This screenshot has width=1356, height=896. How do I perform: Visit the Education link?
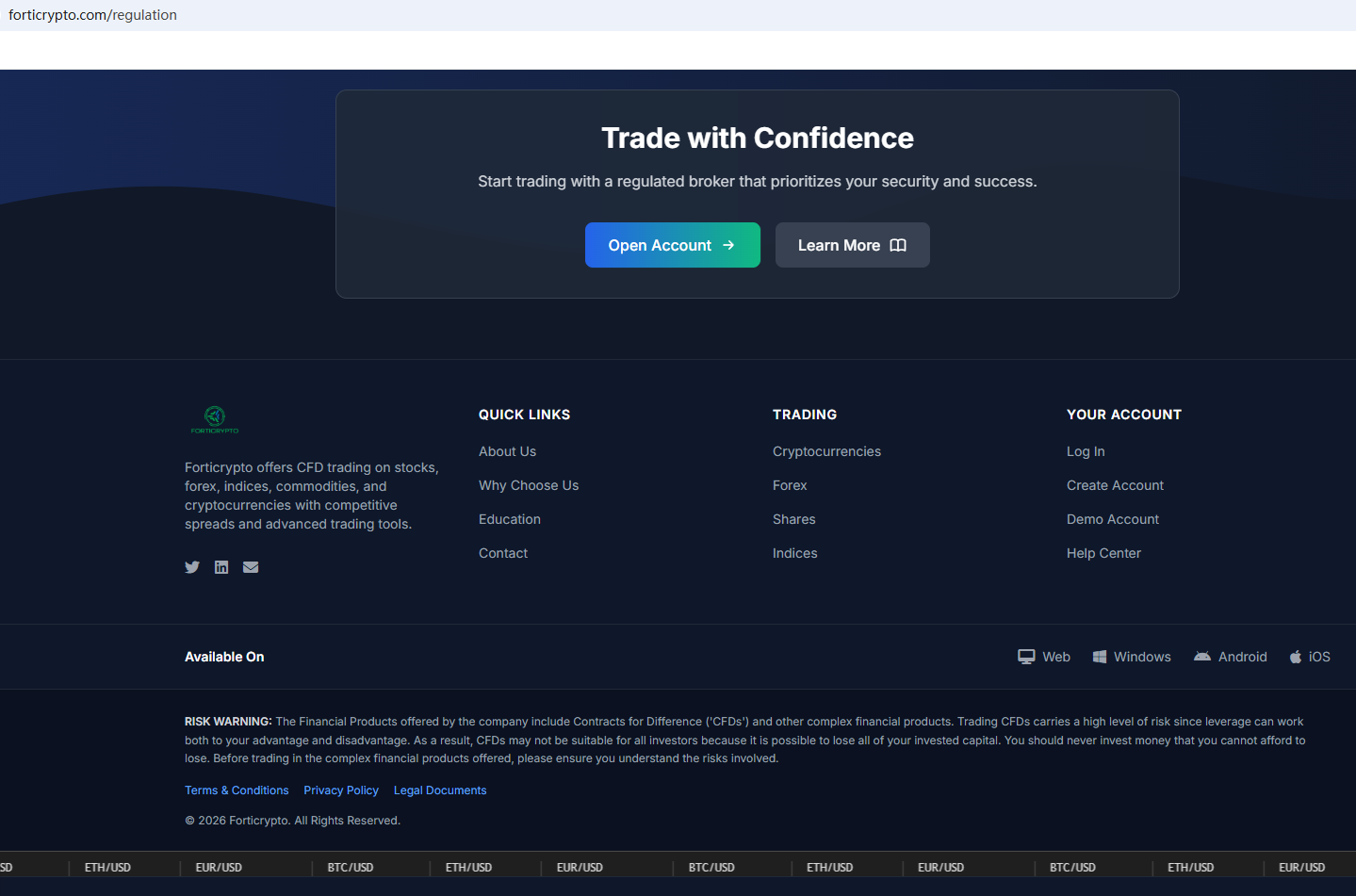pos(510,519)
